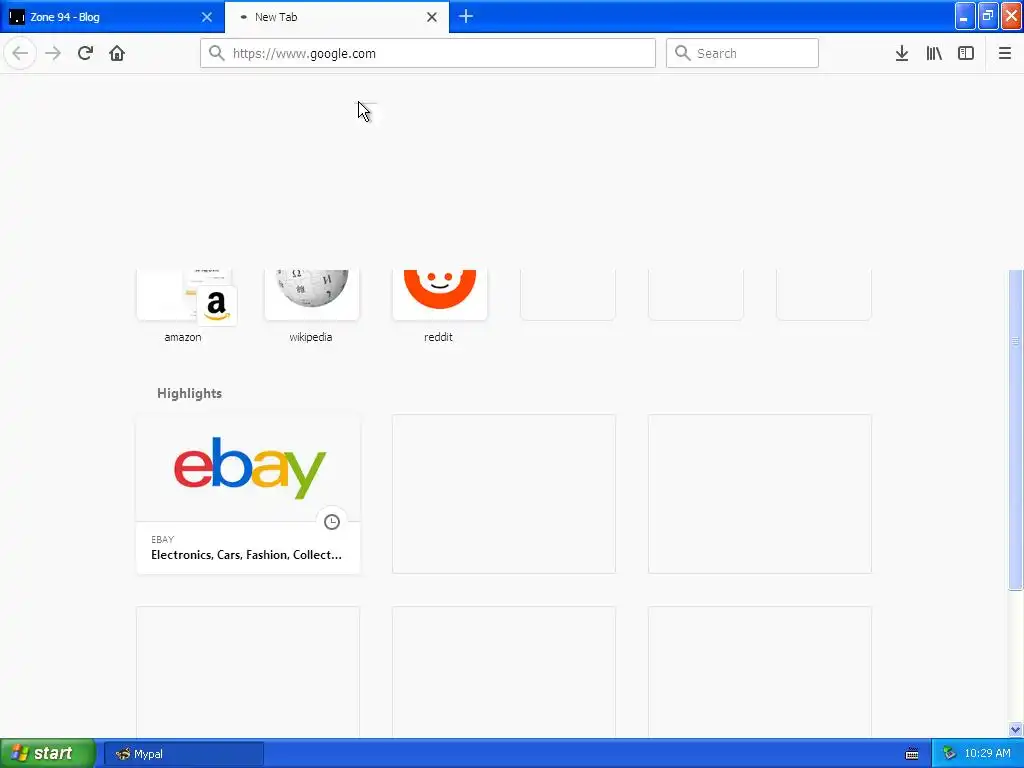This screenshot has height=768, width=1024.
Task: Focus the Search box in toolbar
Action: pyautogui.click(x=742, y=53)
